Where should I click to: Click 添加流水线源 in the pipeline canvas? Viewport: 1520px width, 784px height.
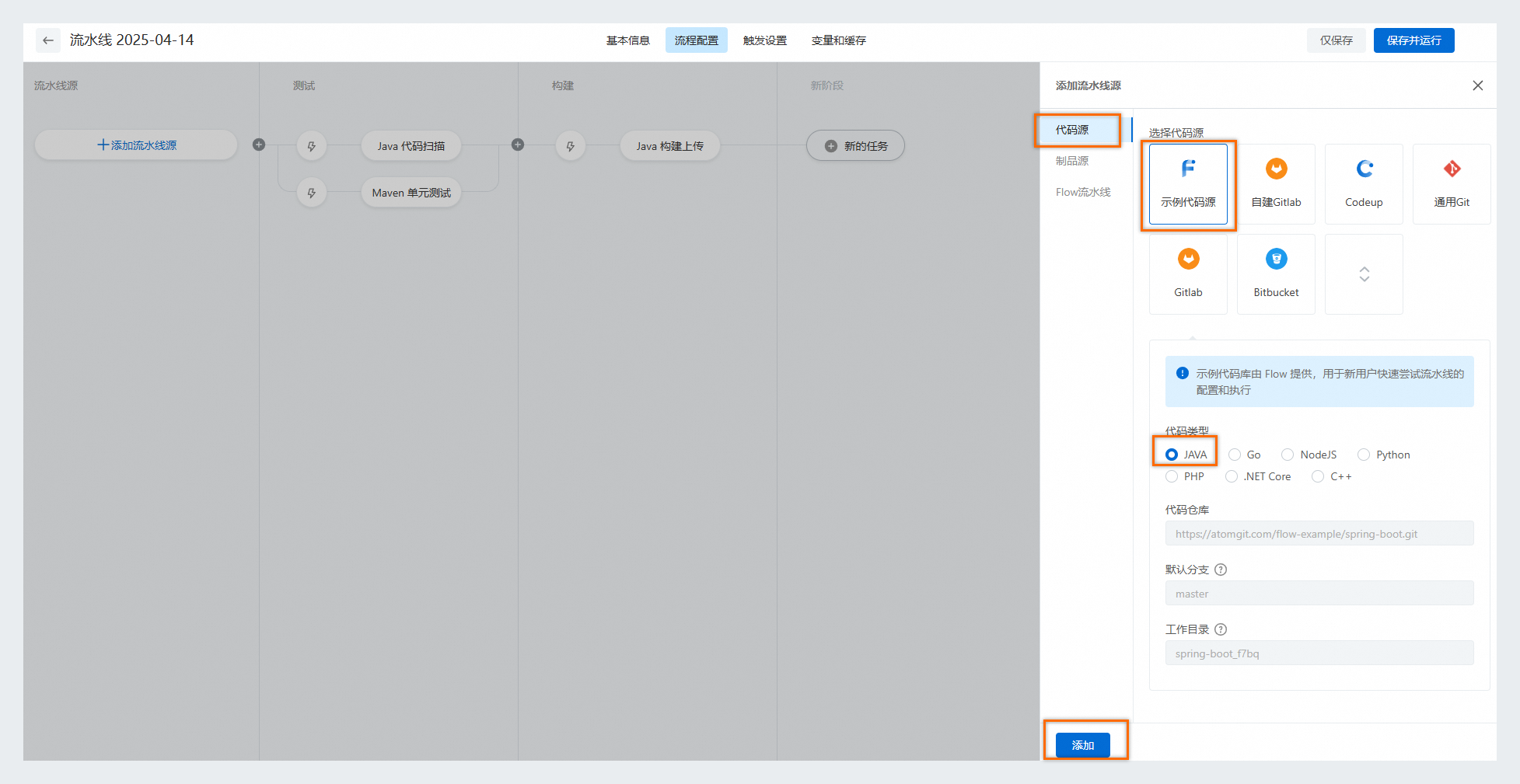[136, 145]
